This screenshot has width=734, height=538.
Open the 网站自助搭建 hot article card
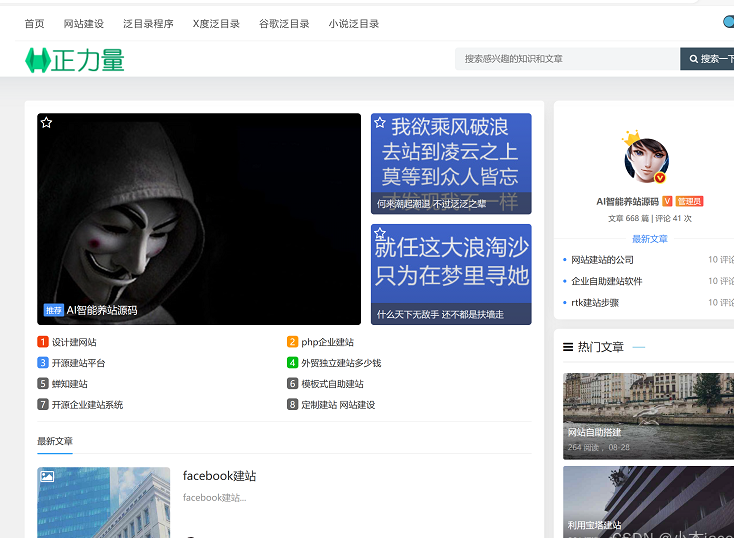[648, 416]
